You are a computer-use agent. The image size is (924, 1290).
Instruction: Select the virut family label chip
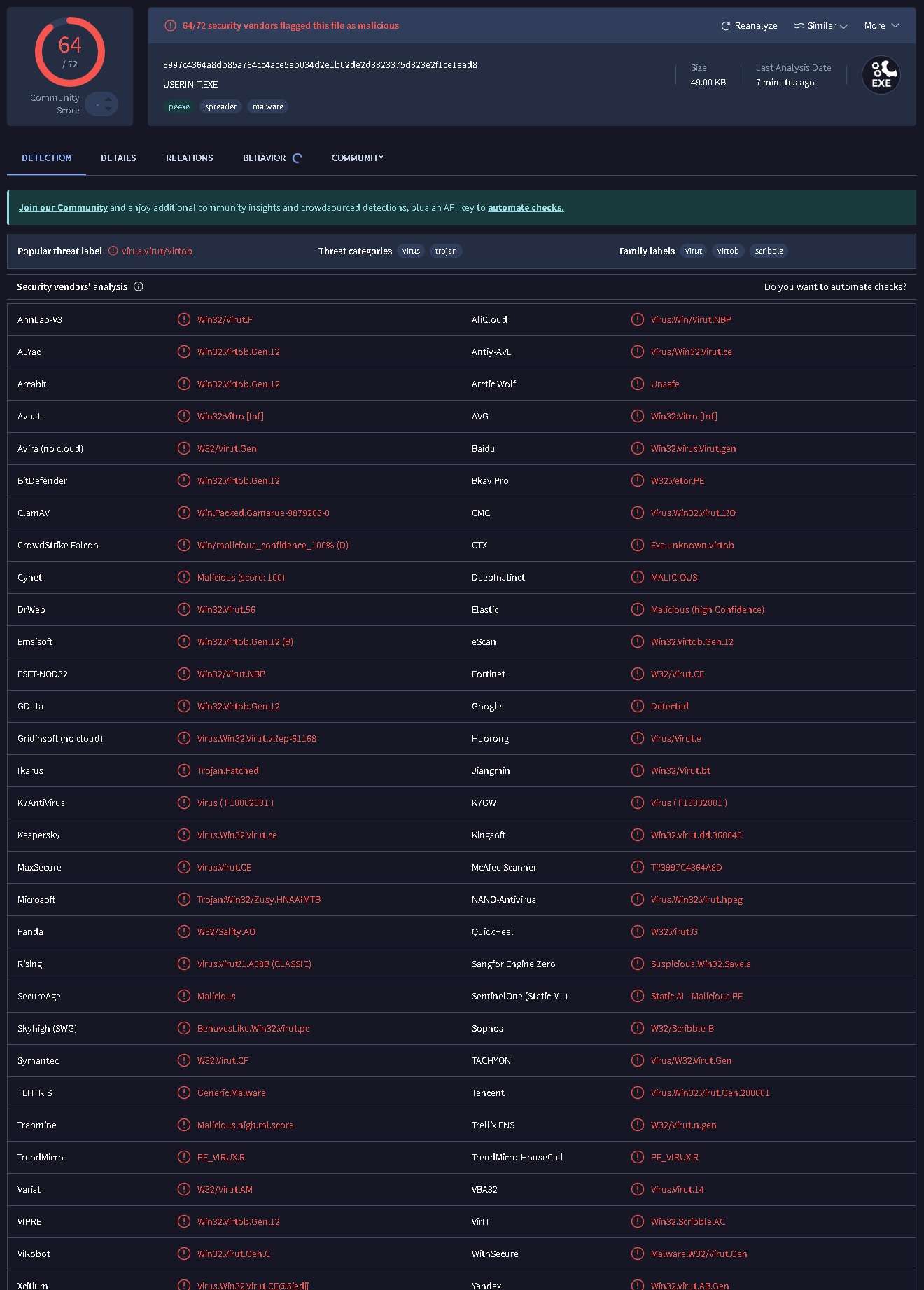pos(693,251)
